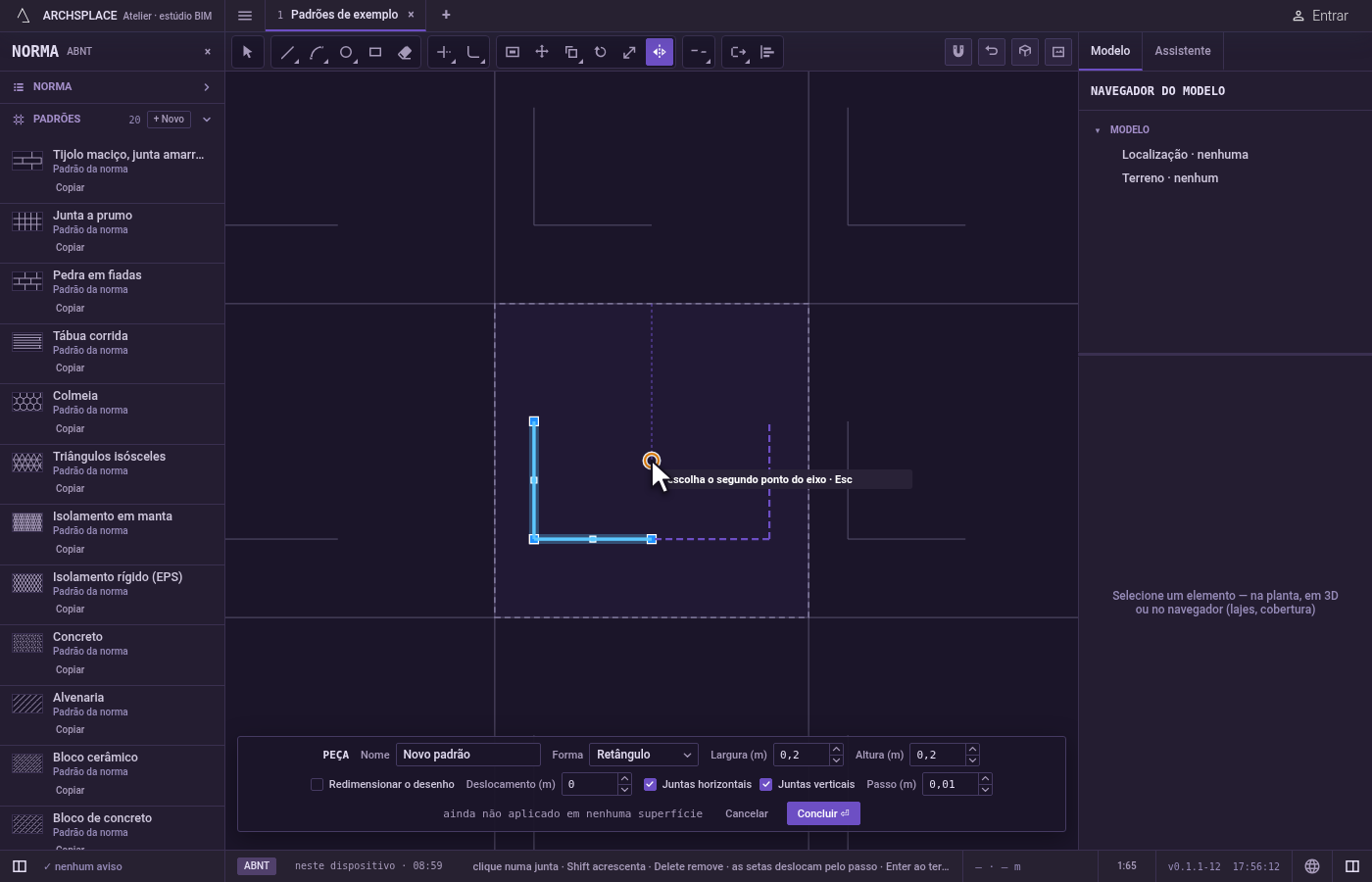Open the 3D cube view
This screenshot has height=882, width=1372.
pos(1025,52)
